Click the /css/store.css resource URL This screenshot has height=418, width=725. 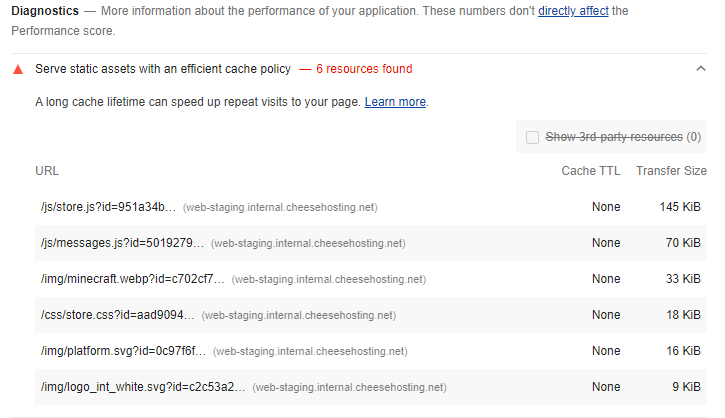tap(116, 315)
